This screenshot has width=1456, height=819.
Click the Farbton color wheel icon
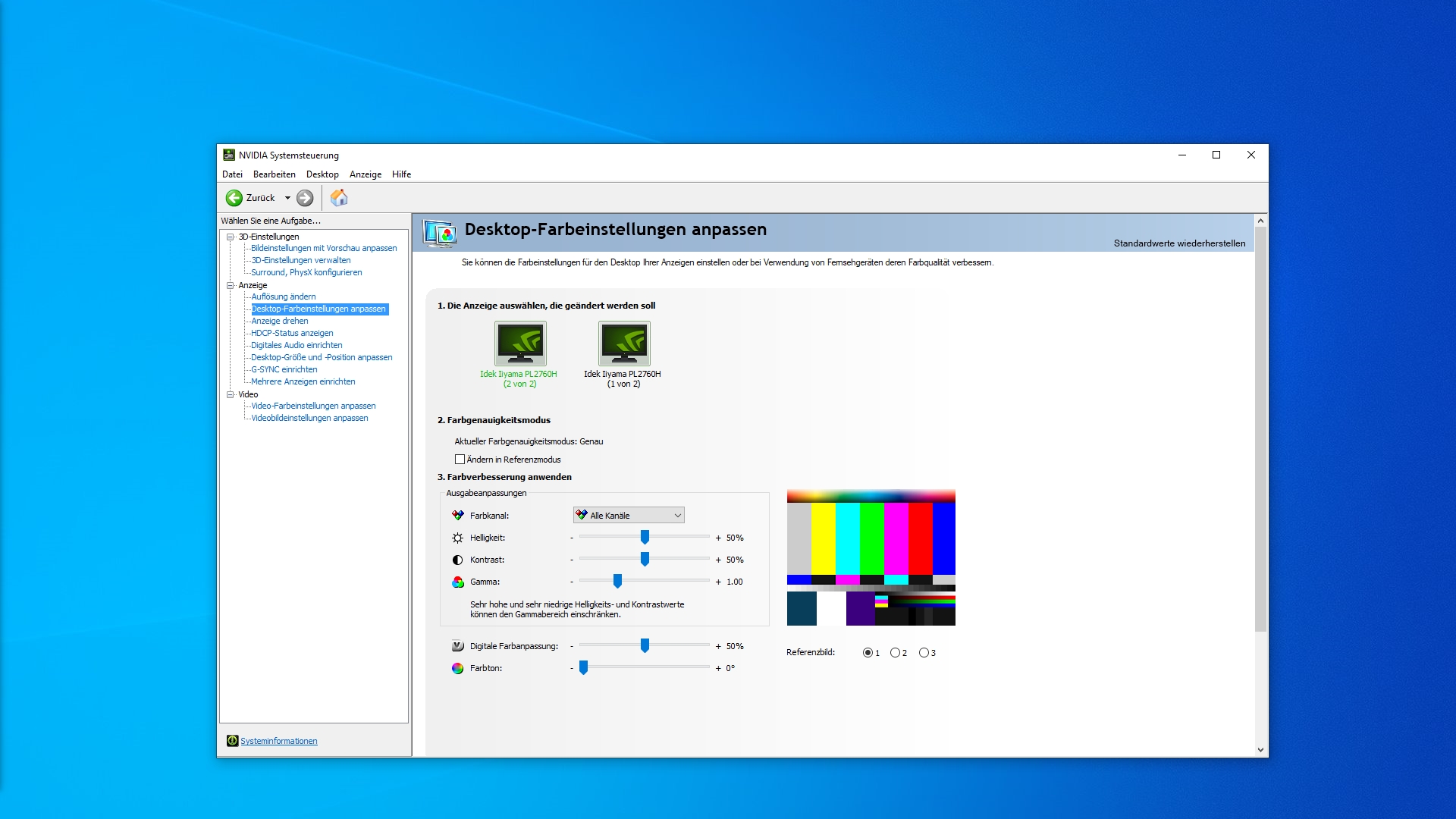tap(457, 668)
